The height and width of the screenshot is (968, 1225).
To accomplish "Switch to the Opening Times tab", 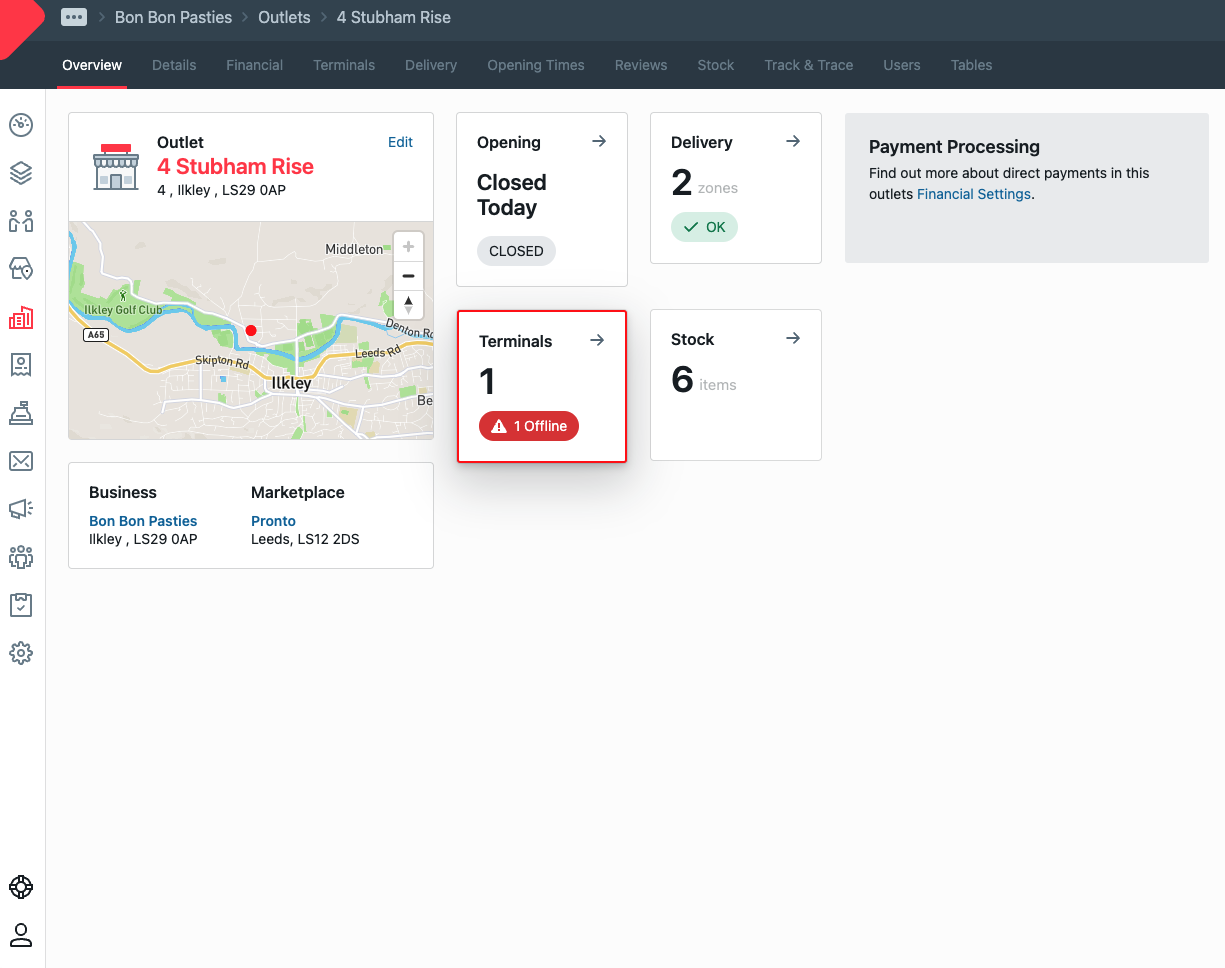I will 535,65.
